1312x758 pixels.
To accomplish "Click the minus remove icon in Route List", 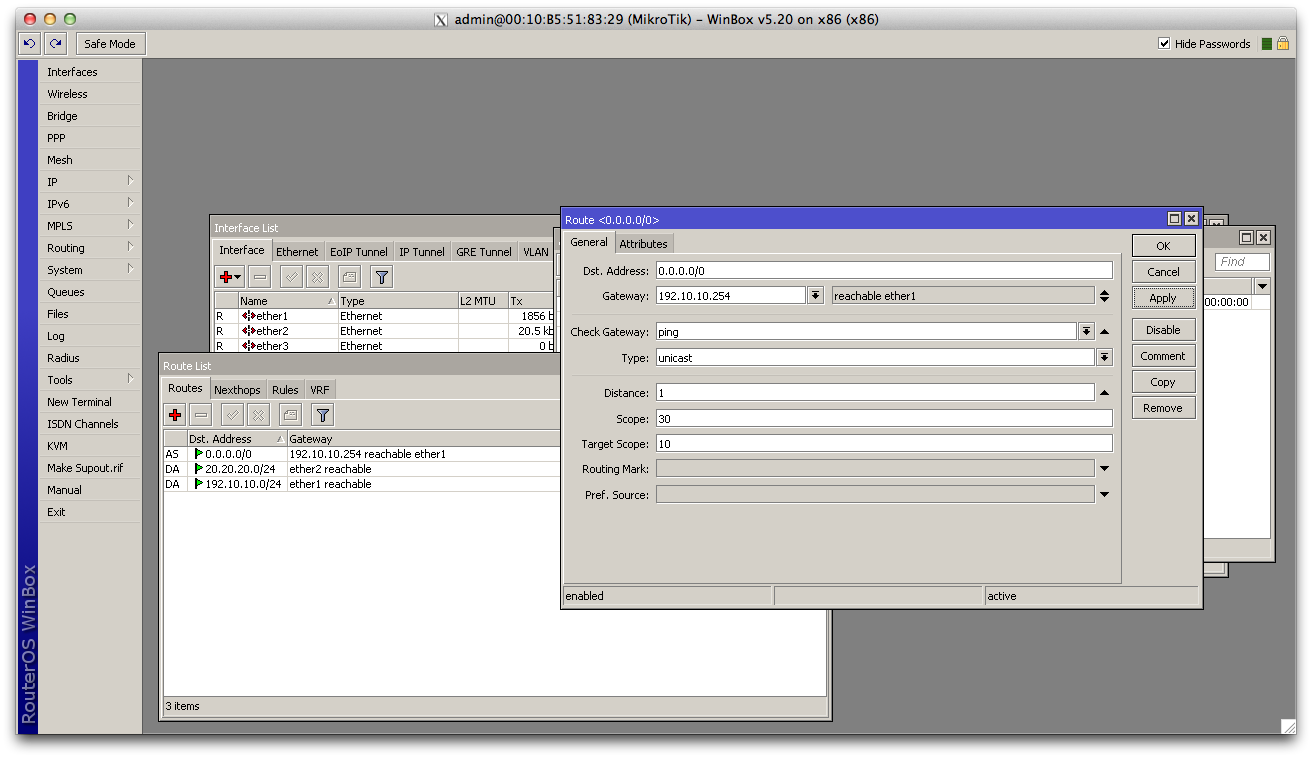I will (201, 414).
